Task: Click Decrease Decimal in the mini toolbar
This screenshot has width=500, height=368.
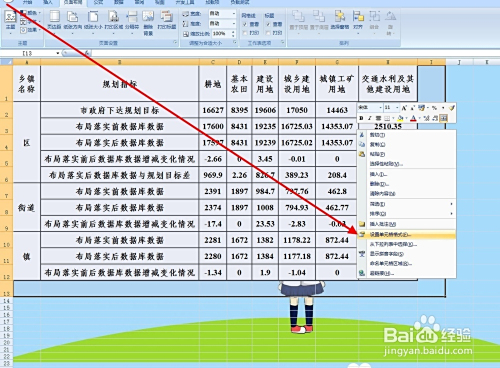Action: point(435,118)
